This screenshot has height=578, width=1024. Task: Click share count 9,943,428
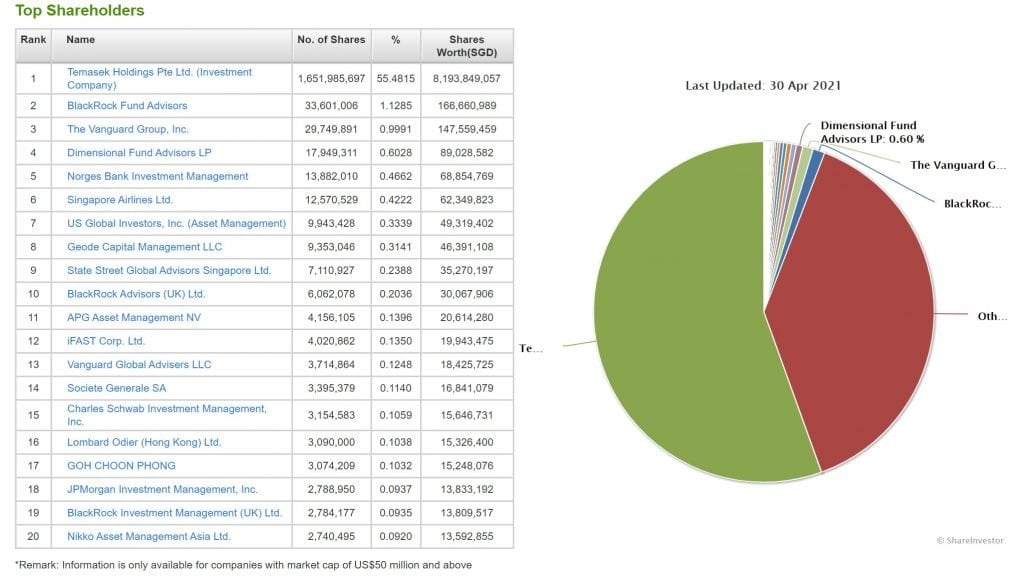click(331, 223)
